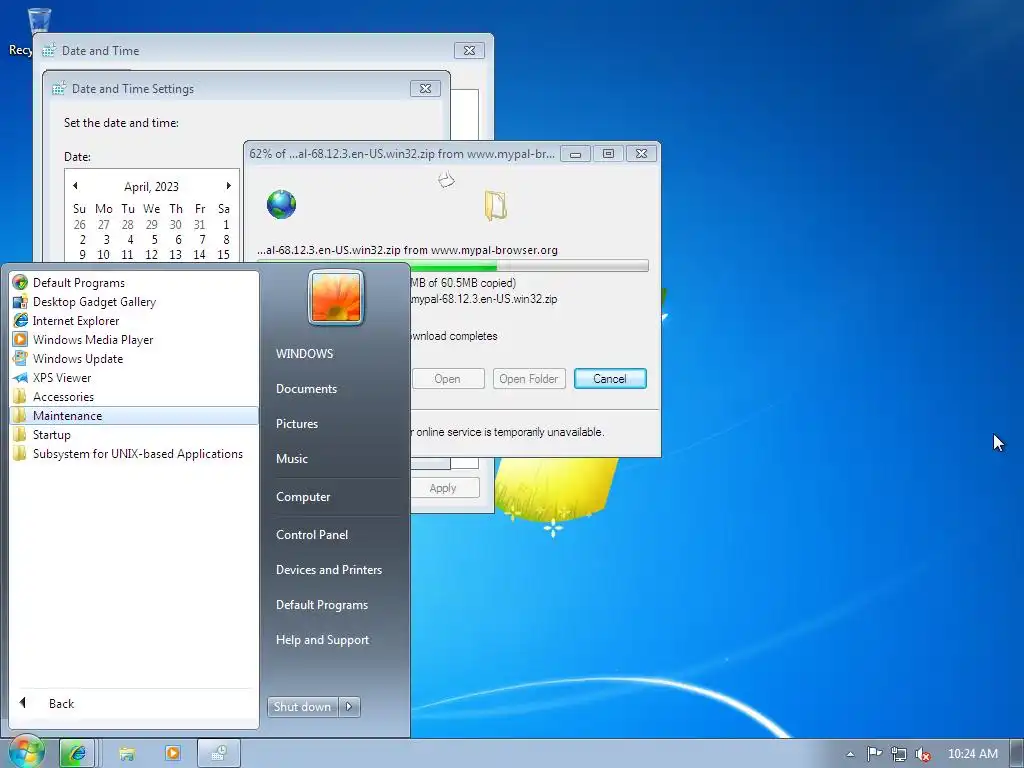
Task: Open Default Programs in right Start menu pane
Action: tap(321, 605)
